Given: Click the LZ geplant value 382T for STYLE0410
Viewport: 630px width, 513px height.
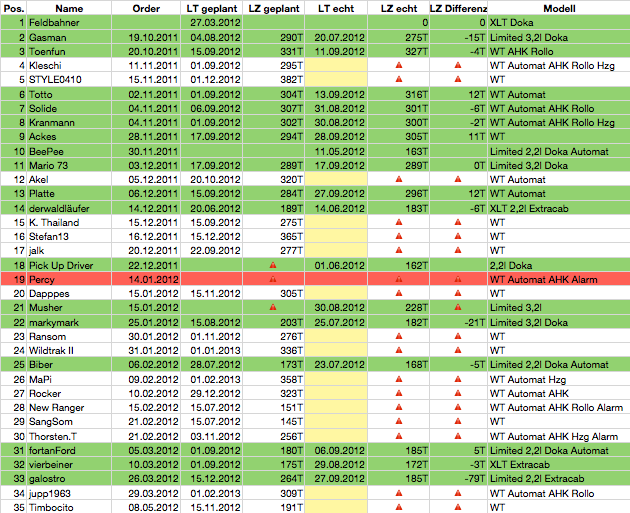Looking at the screenshot, I should pos(274,79).
